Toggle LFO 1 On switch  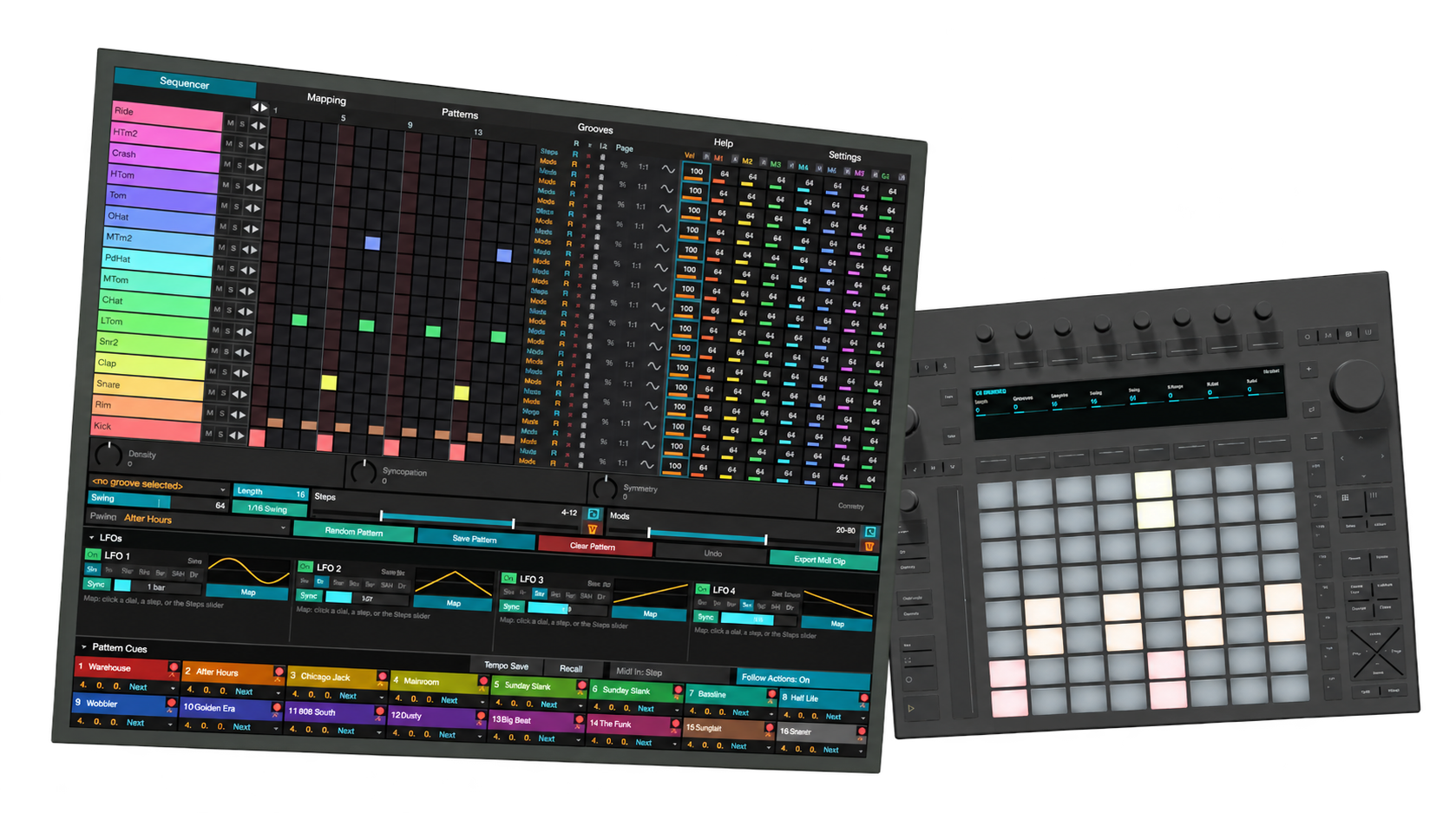tap(92, 554)
